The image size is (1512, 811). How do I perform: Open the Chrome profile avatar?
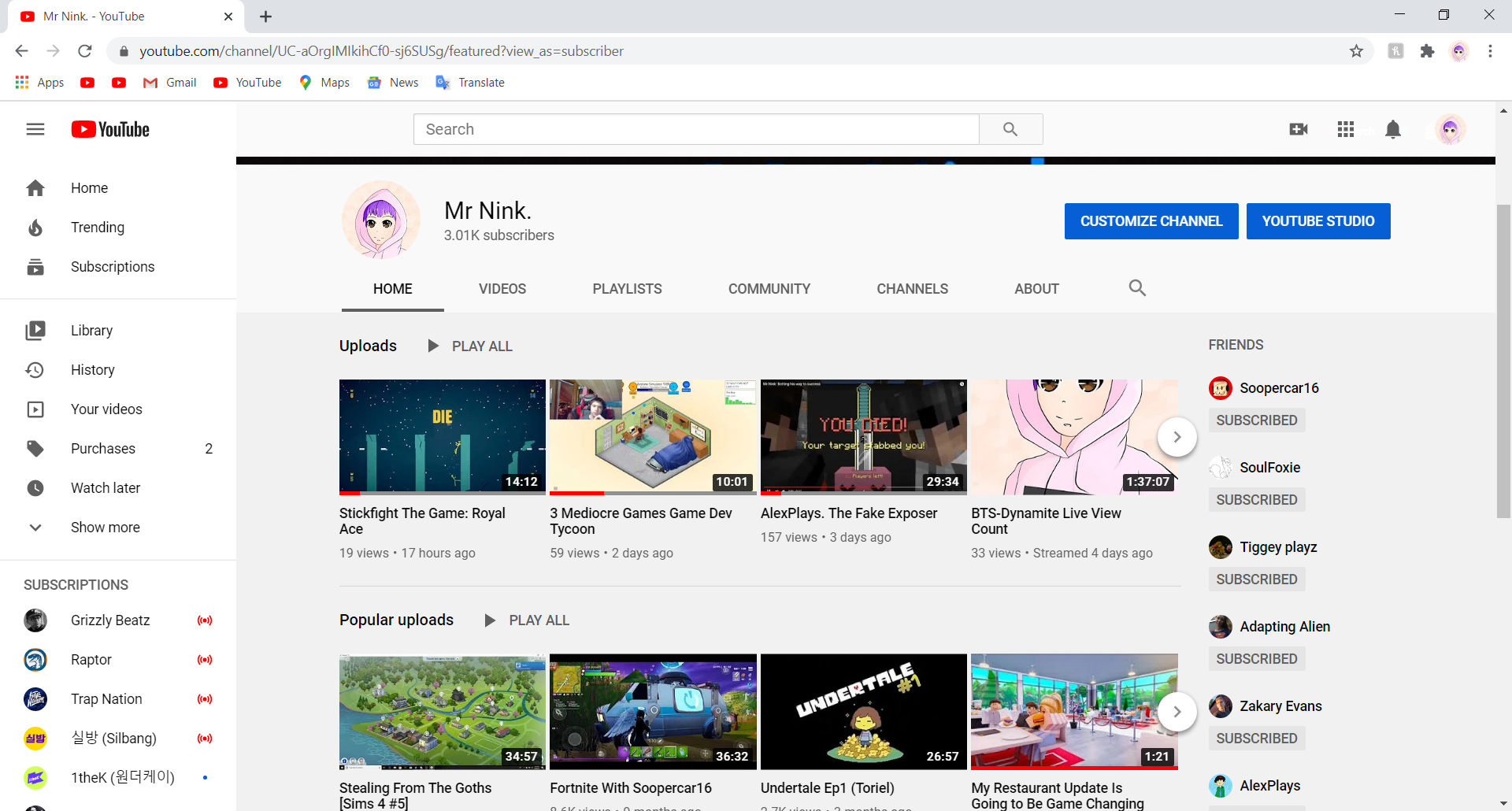pyautogui.click(x=1459, y=51)
